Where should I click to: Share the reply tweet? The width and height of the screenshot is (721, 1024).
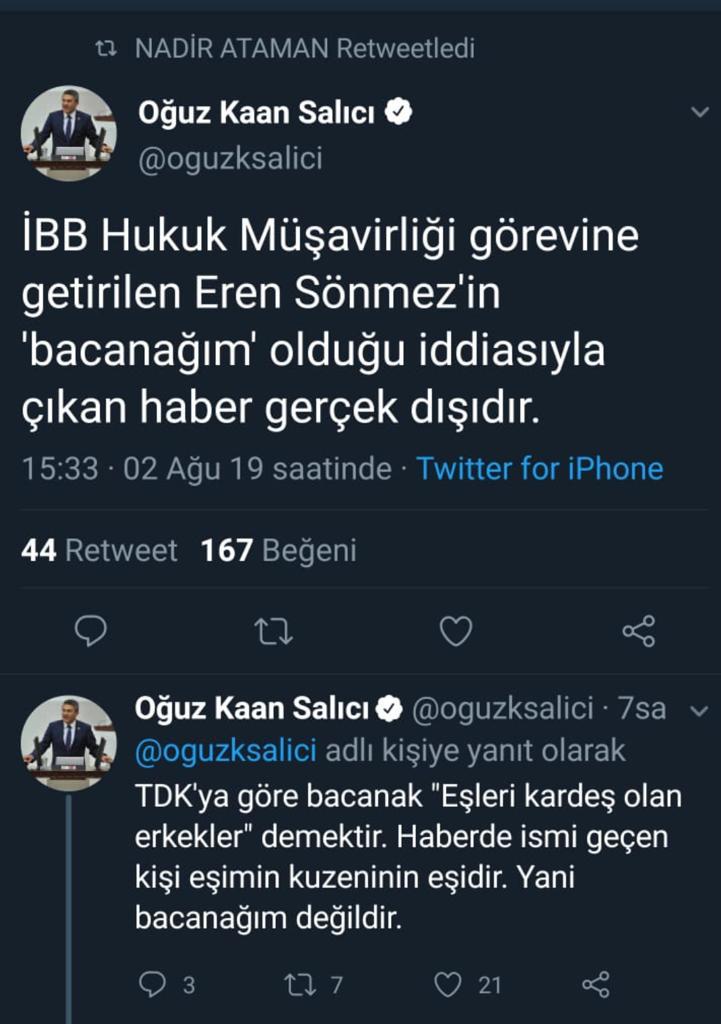coord(596,985)
